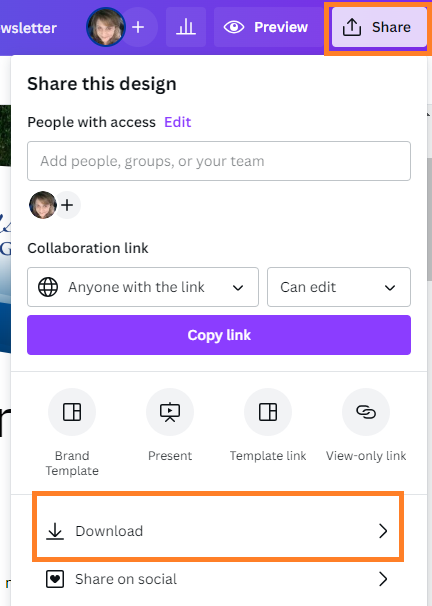Image resolution: width=432 pixels, height=606 pixels.
Task: Click the Template link icon
Action: [268, 412]
